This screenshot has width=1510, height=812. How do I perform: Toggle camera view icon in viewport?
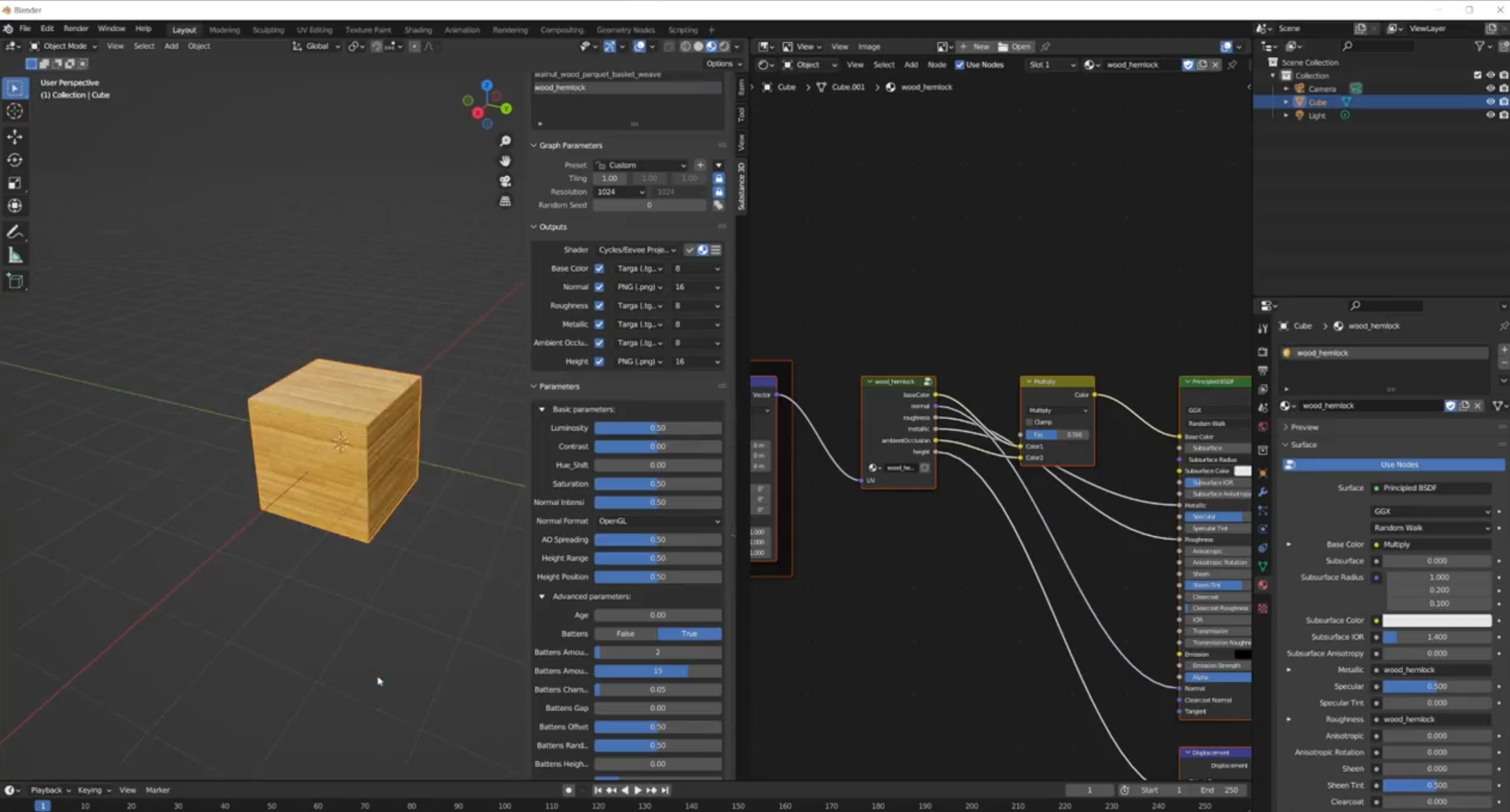(505, 181)
